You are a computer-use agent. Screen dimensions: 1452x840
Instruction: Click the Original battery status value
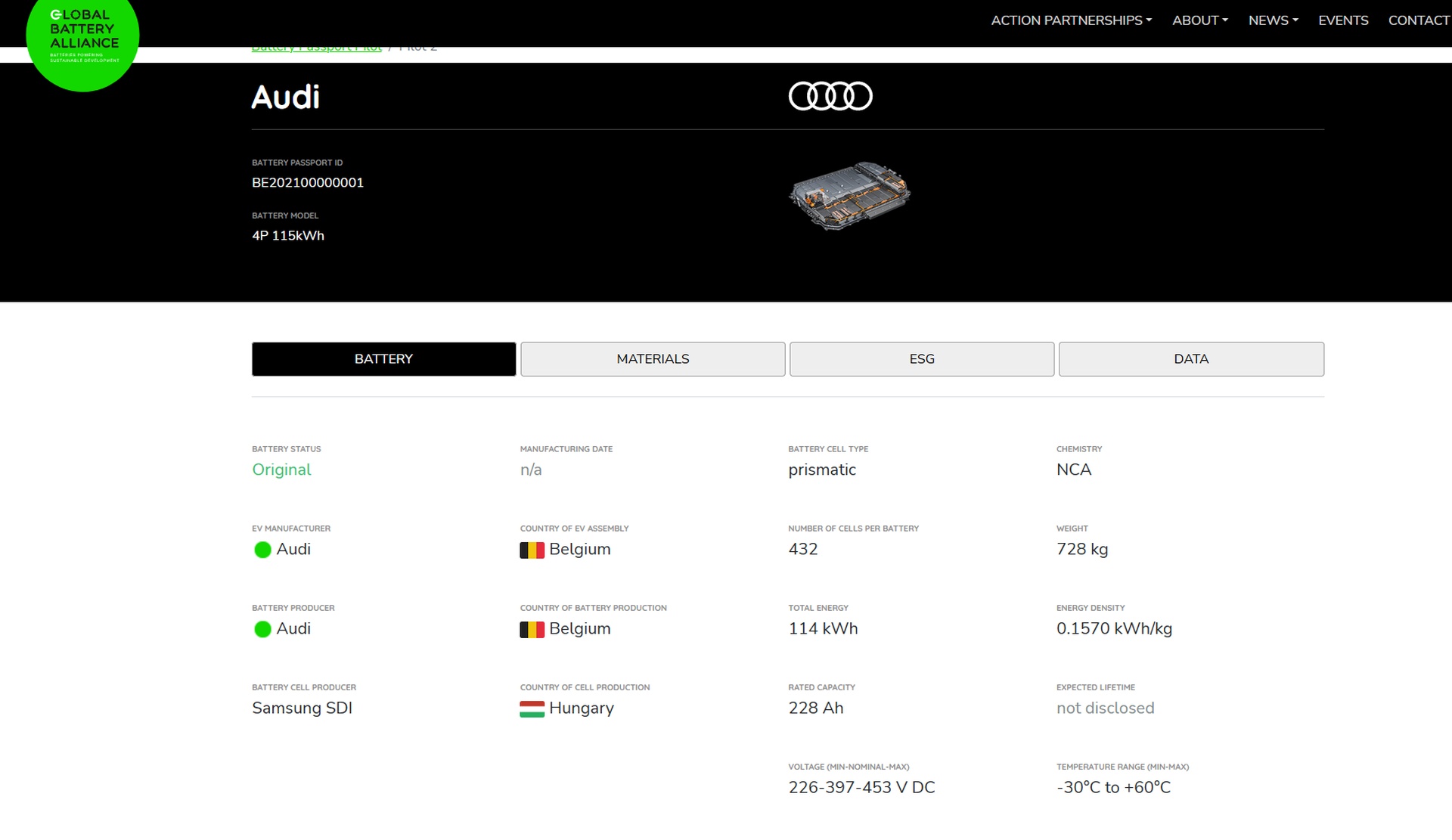click(x=281, y=470)
